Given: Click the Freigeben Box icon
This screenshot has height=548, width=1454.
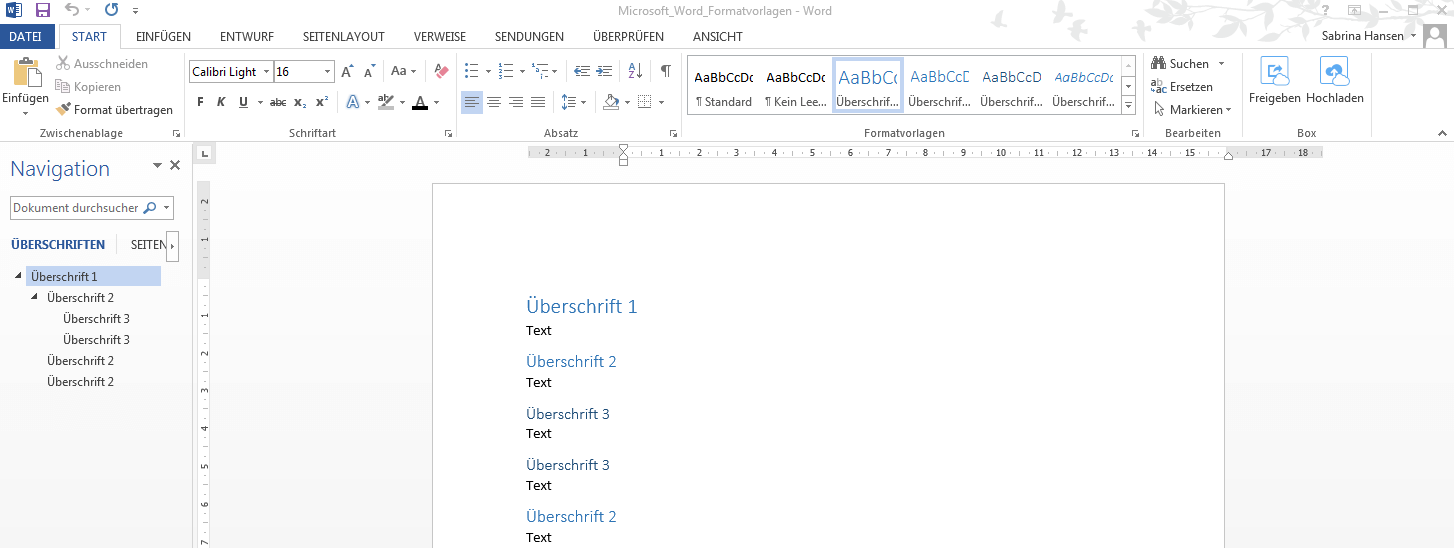Looking at the screenshot, I should tap(1275, 72).
